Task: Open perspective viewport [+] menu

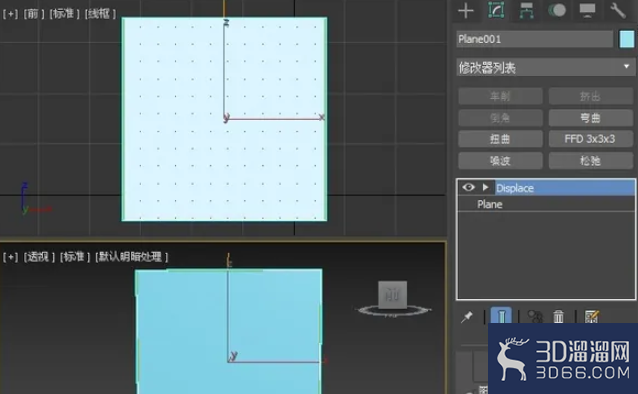Action: 10,257
